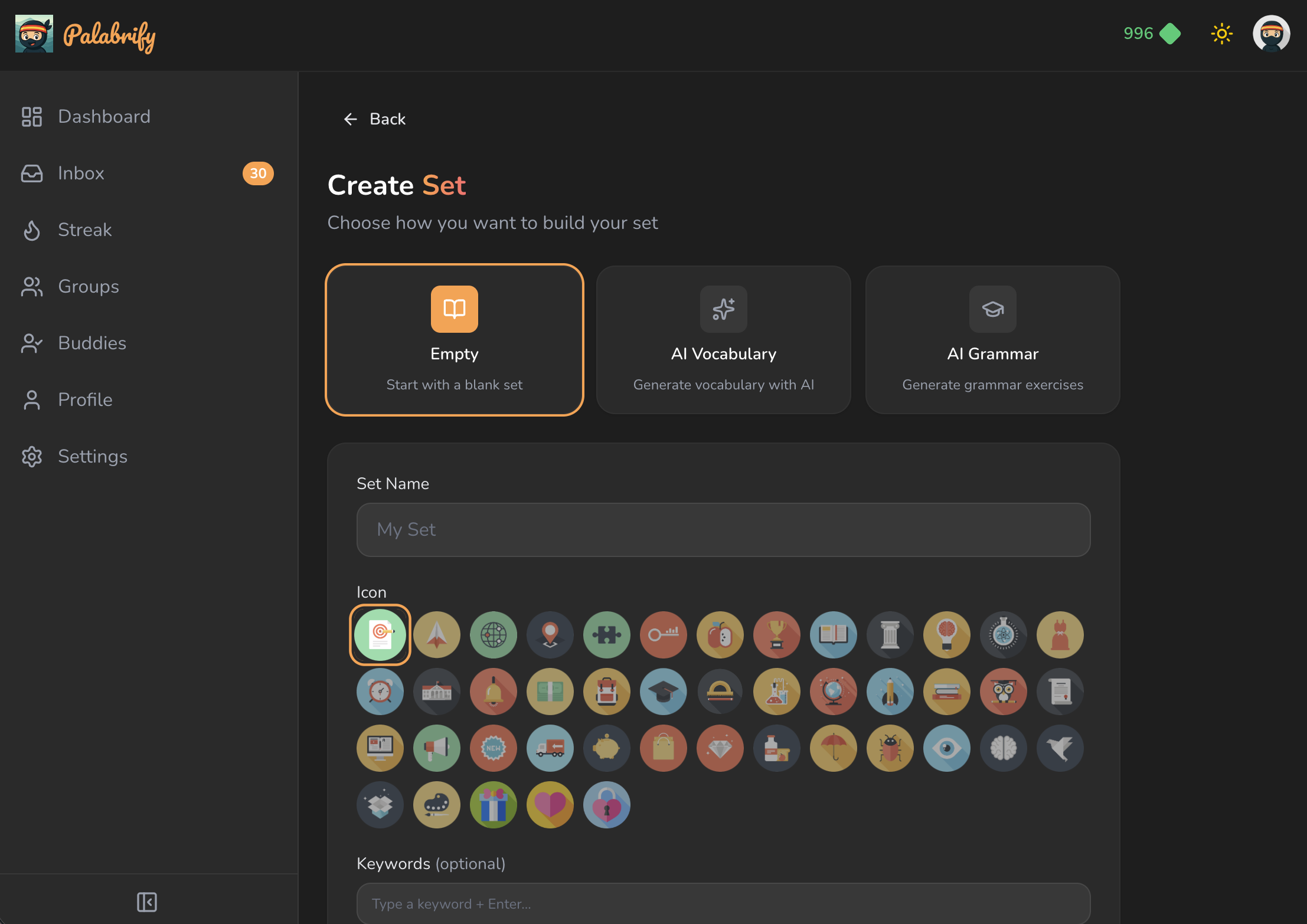
Task: Select the stacked books set icon
Action: point(947,692)
